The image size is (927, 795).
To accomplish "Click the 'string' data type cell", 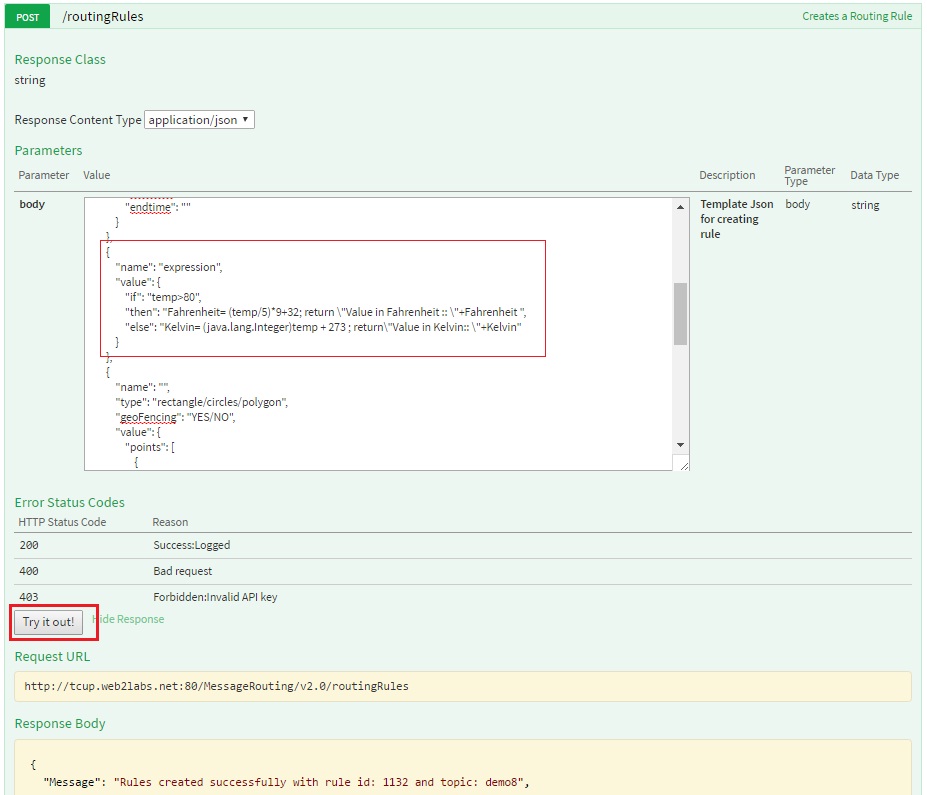I will click(x=865, y=205).
